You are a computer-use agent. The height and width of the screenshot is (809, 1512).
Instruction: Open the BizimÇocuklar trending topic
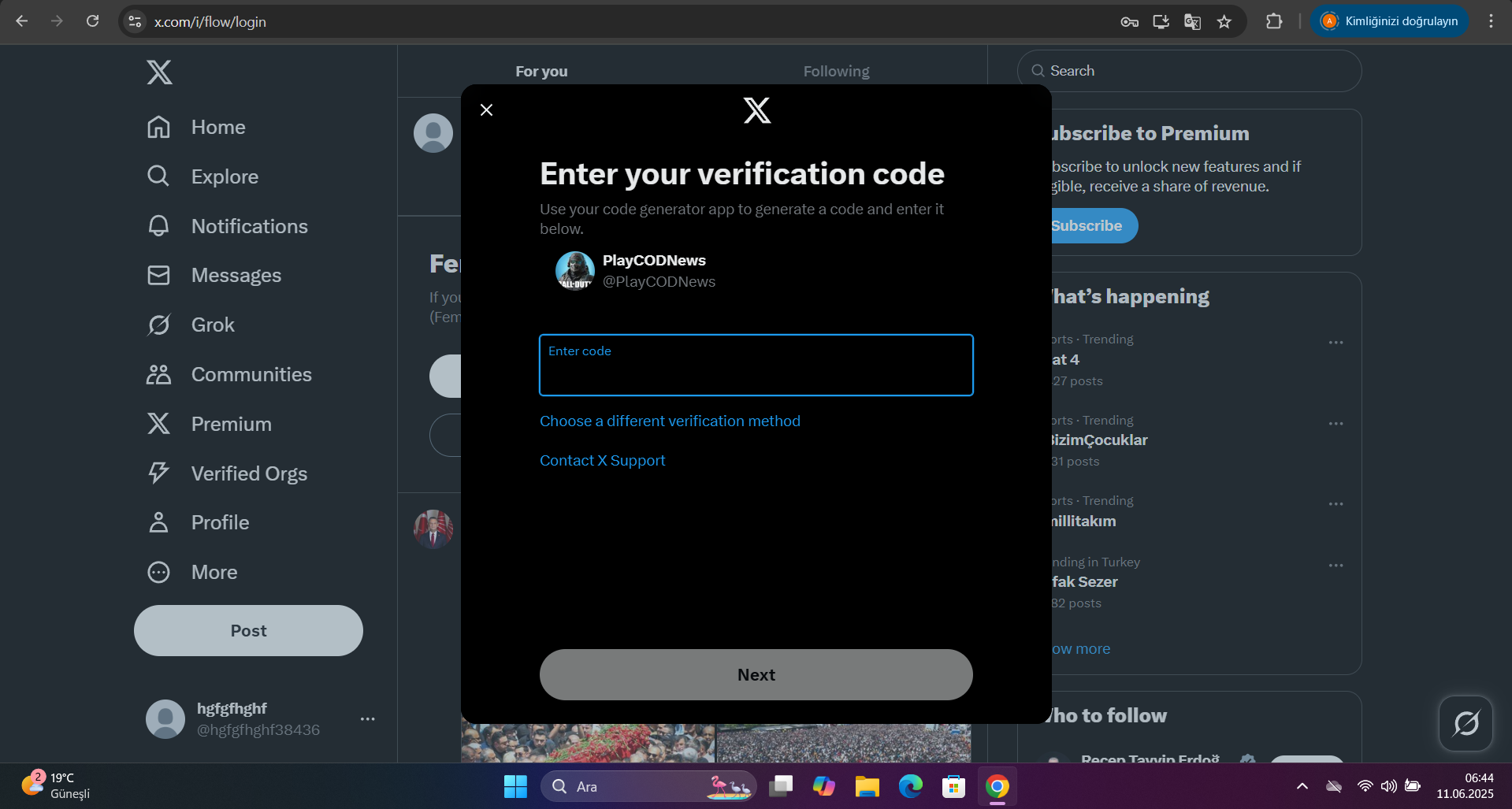click(1098, 440)
